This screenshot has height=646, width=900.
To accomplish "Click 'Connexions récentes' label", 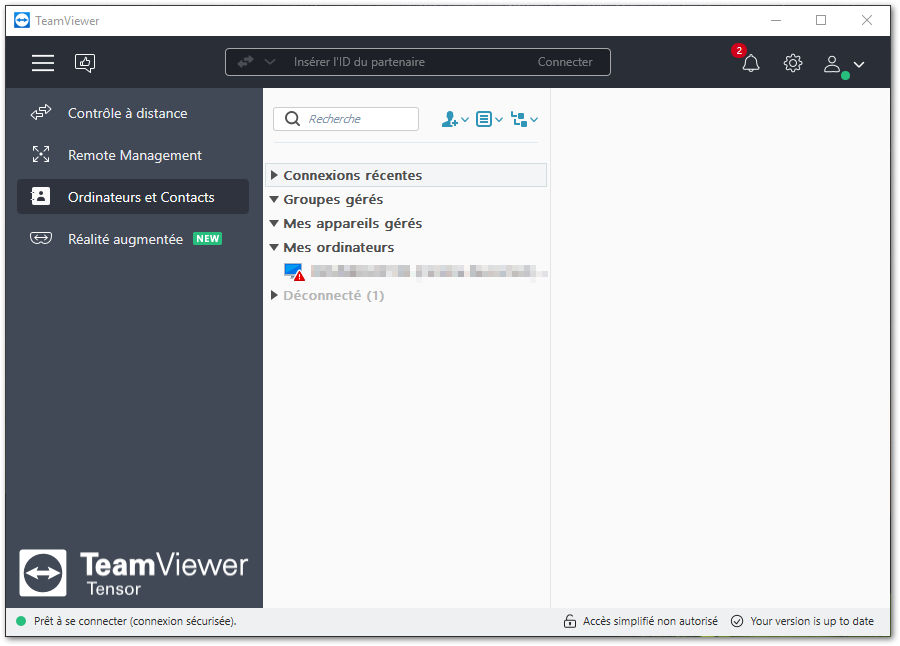I will [352, 175].
